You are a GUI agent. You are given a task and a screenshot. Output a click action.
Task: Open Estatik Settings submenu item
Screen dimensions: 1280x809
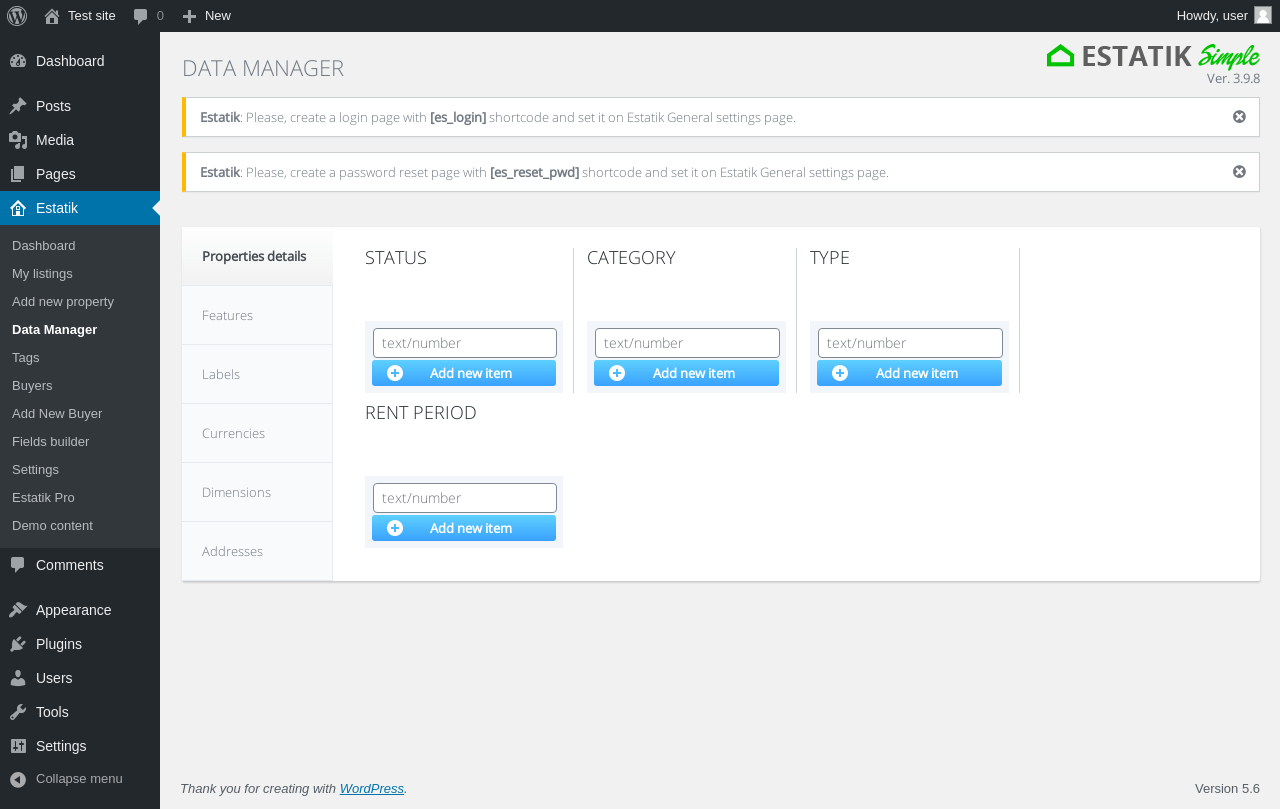(80, 470)
